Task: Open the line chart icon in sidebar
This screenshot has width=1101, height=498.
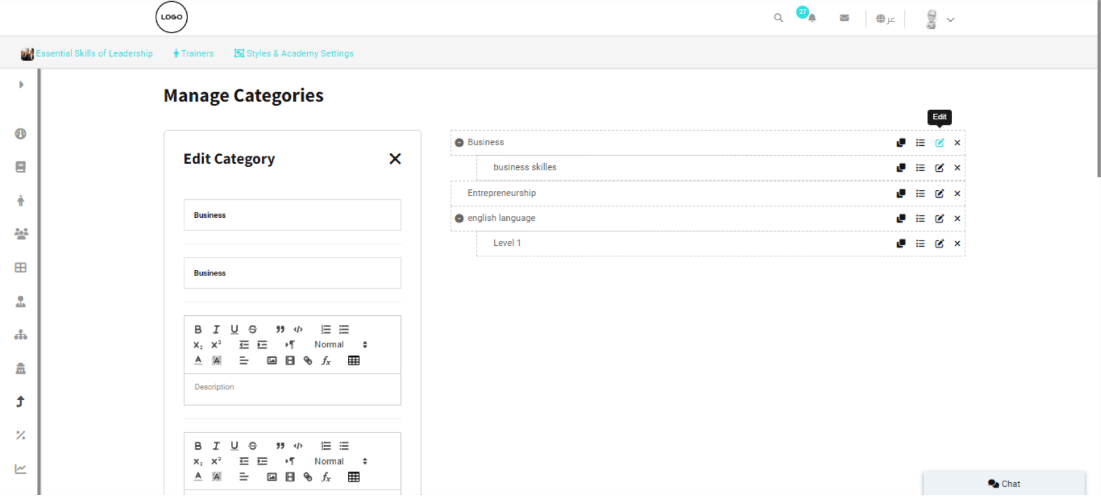Action: 20,469
